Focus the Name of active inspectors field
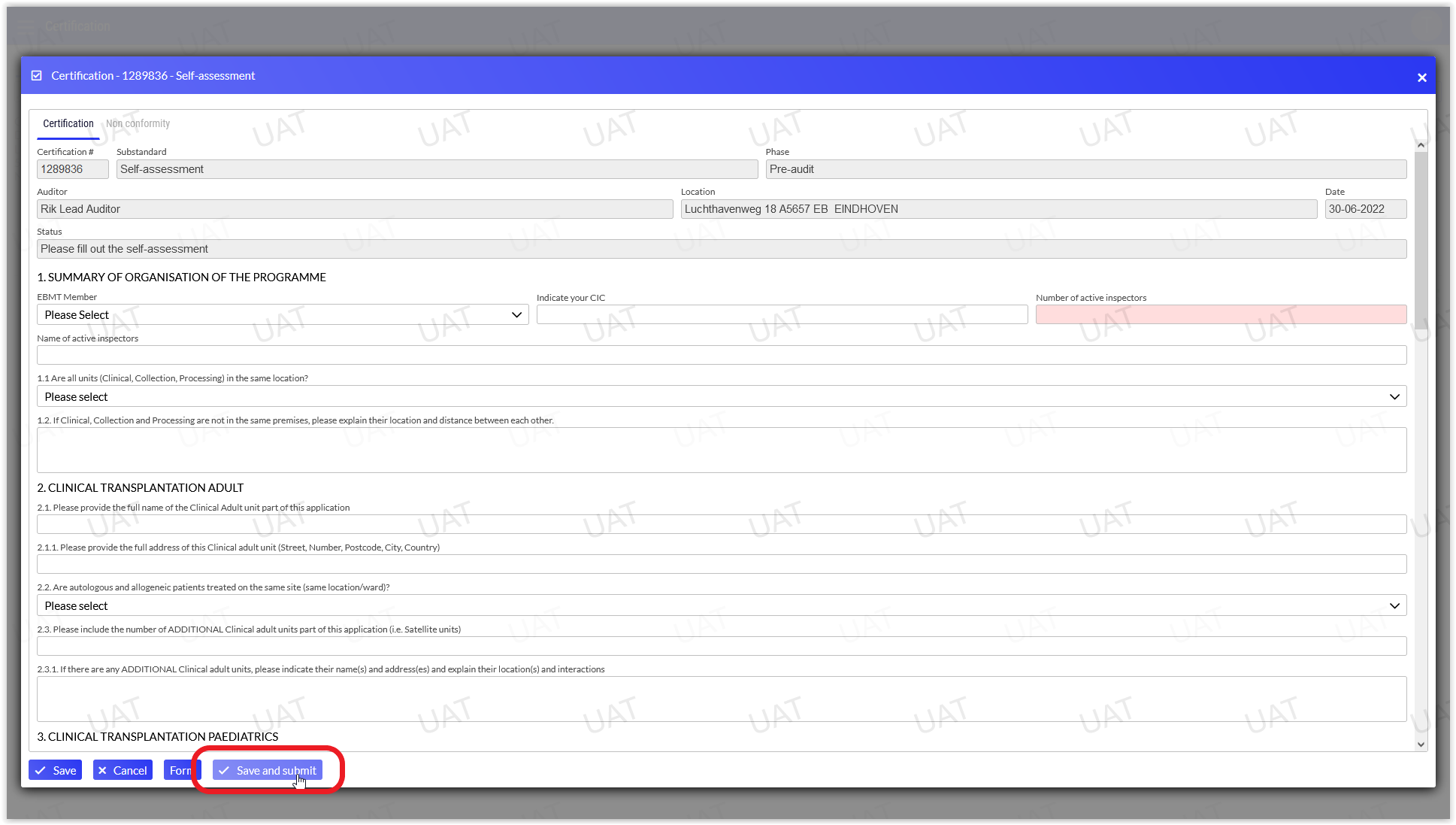 click(x=721, y=355)
